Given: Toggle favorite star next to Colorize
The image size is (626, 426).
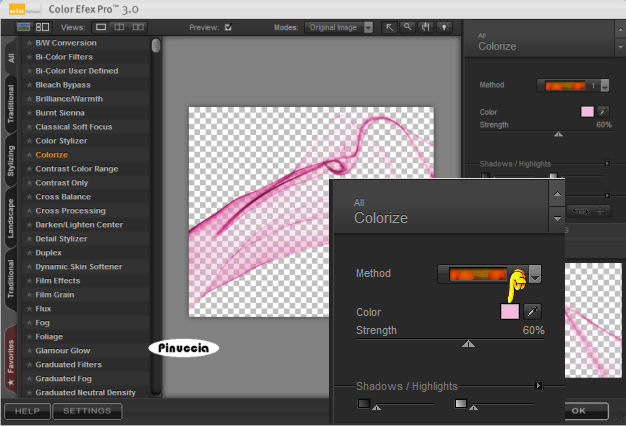Looking at the screenshot, I should (29, 155).
